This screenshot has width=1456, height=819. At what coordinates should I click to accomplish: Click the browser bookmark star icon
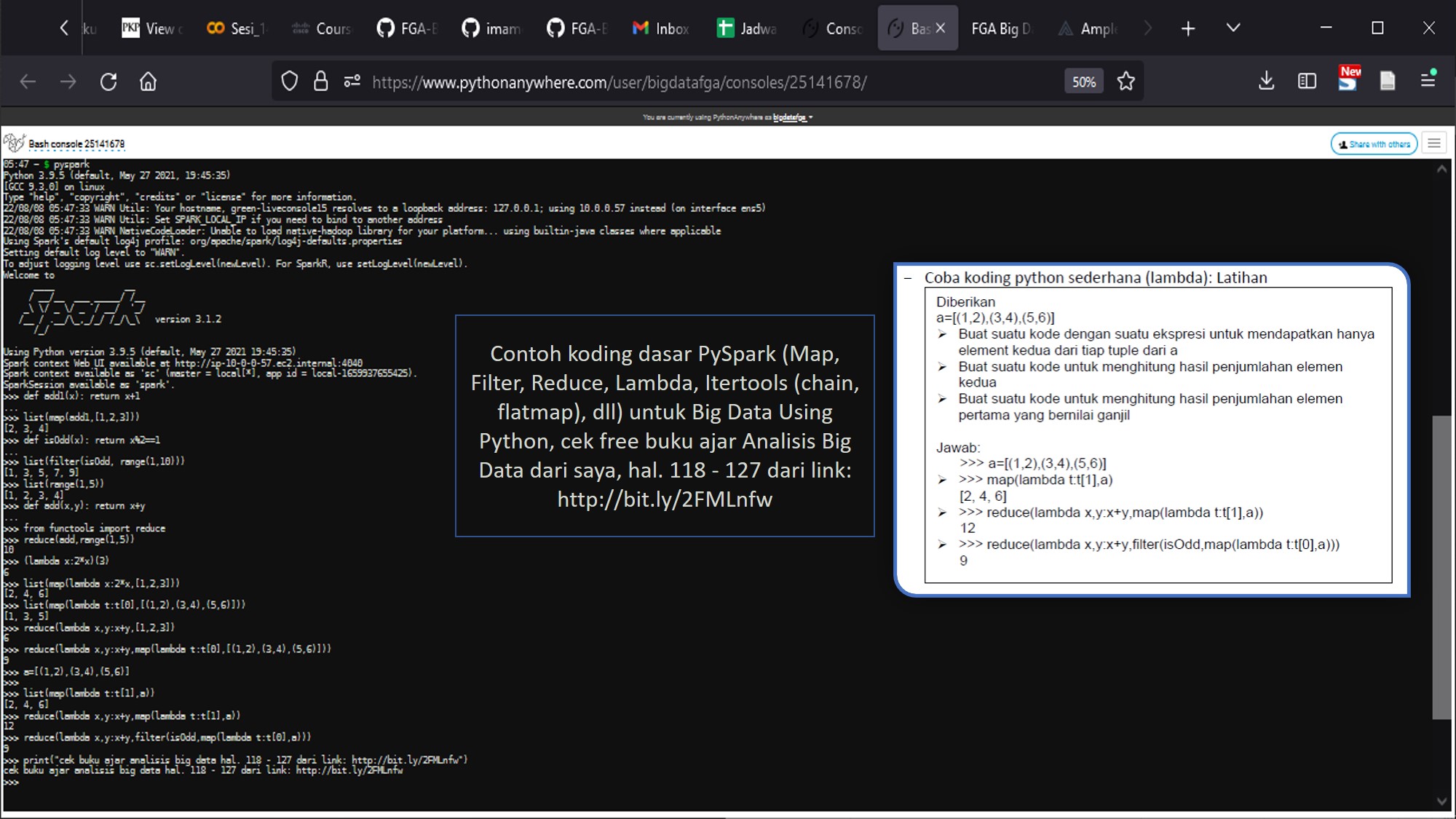click(x=1126, y=81)
